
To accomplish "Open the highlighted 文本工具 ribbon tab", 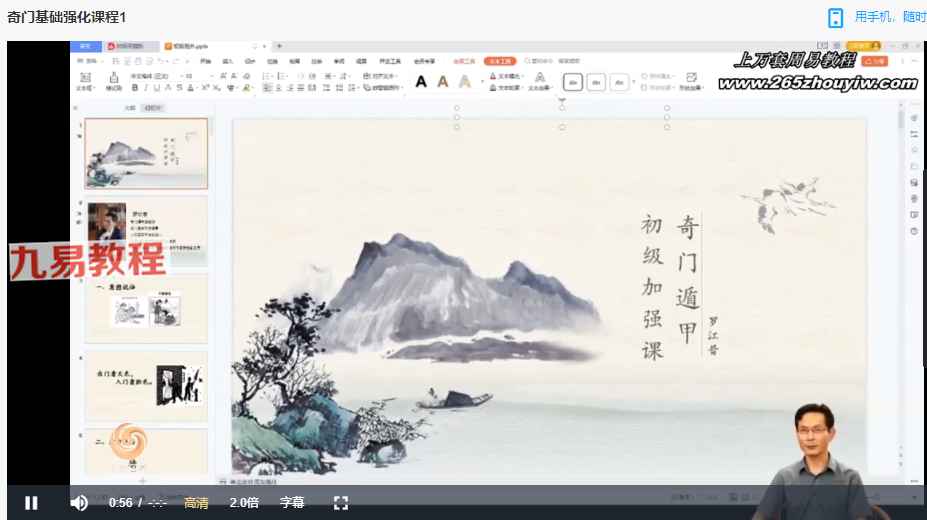I will coord(500,61).
